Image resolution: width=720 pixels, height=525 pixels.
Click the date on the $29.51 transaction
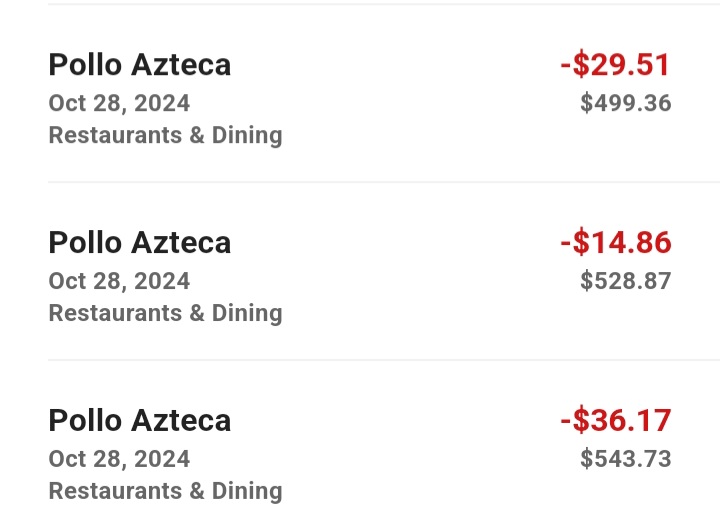pyautogui.click(x=119, y=103)
